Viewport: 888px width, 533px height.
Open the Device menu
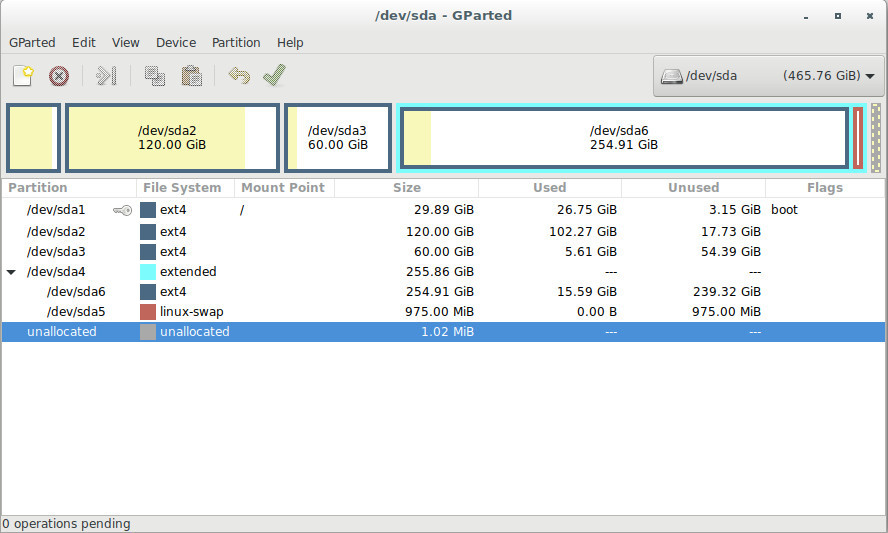tap(176, 42)
